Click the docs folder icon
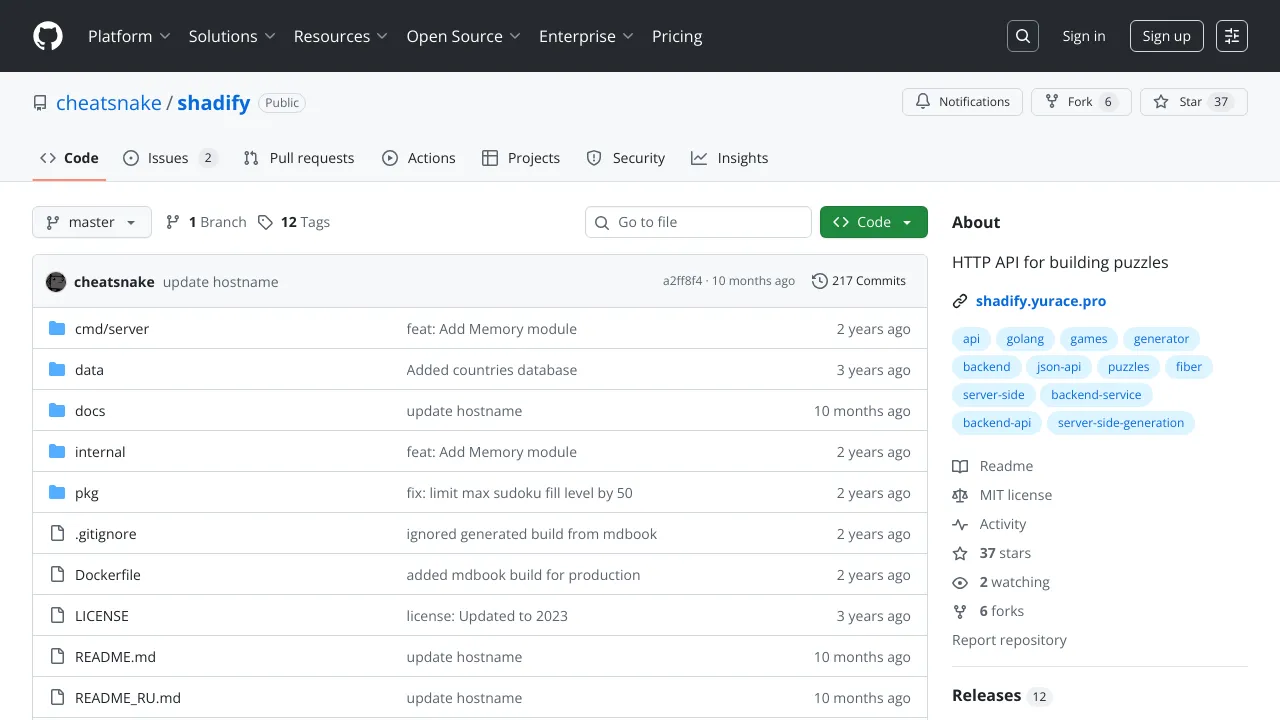1280x720 pixels. (57, 410)
